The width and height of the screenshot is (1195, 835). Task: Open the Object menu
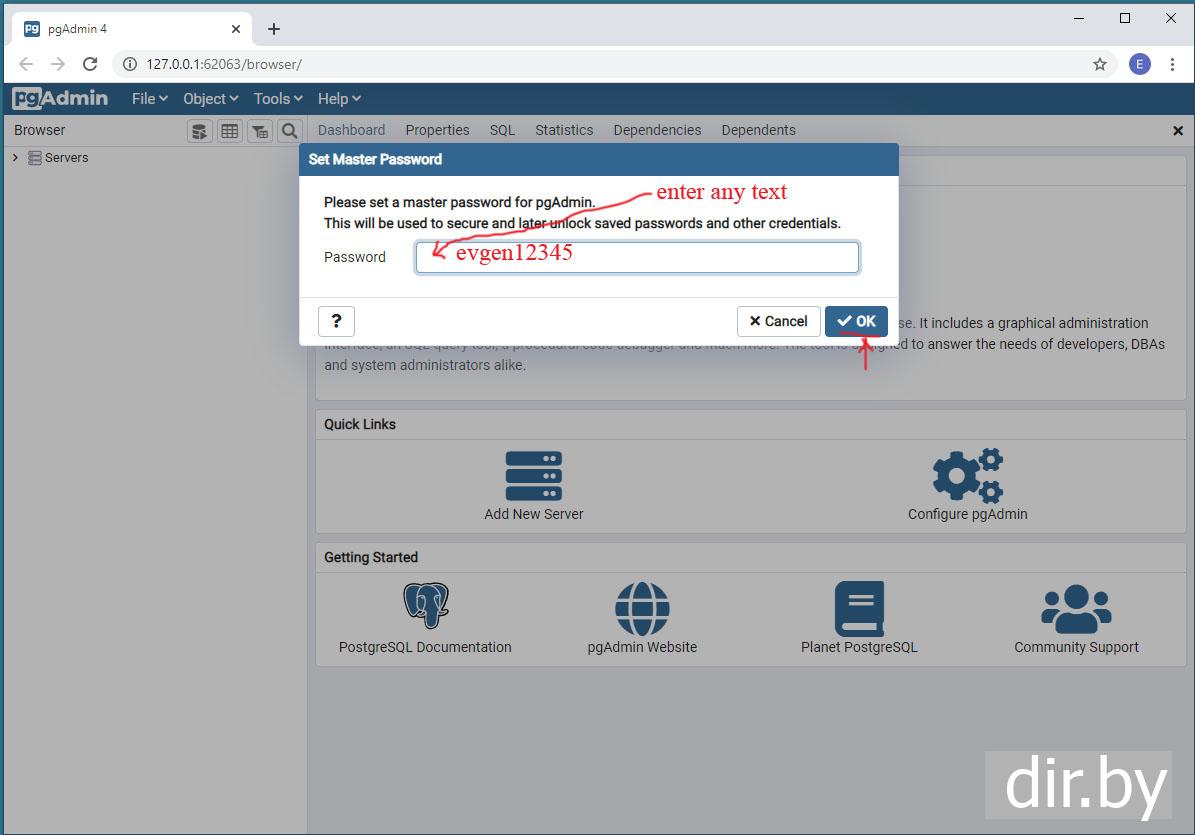pos(210,98)
